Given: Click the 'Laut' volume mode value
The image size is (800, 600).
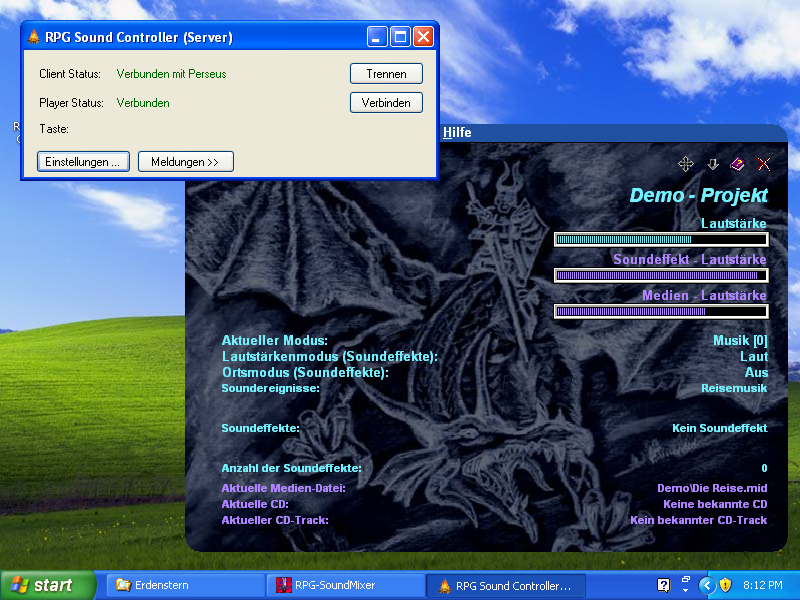Looking at the screenshot, I should 754,357.
